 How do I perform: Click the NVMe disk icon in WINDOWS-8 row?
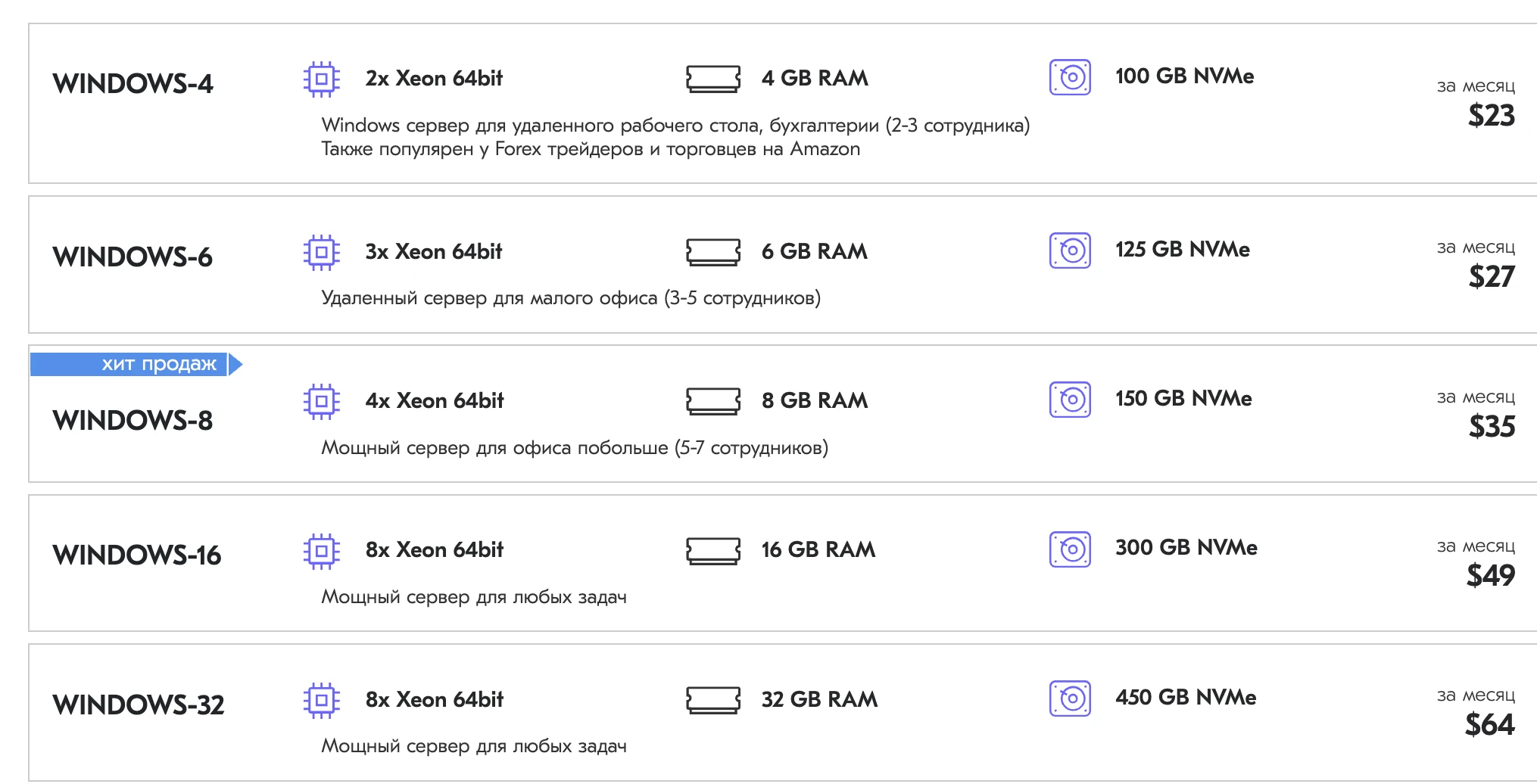[x=1070, y=400]
